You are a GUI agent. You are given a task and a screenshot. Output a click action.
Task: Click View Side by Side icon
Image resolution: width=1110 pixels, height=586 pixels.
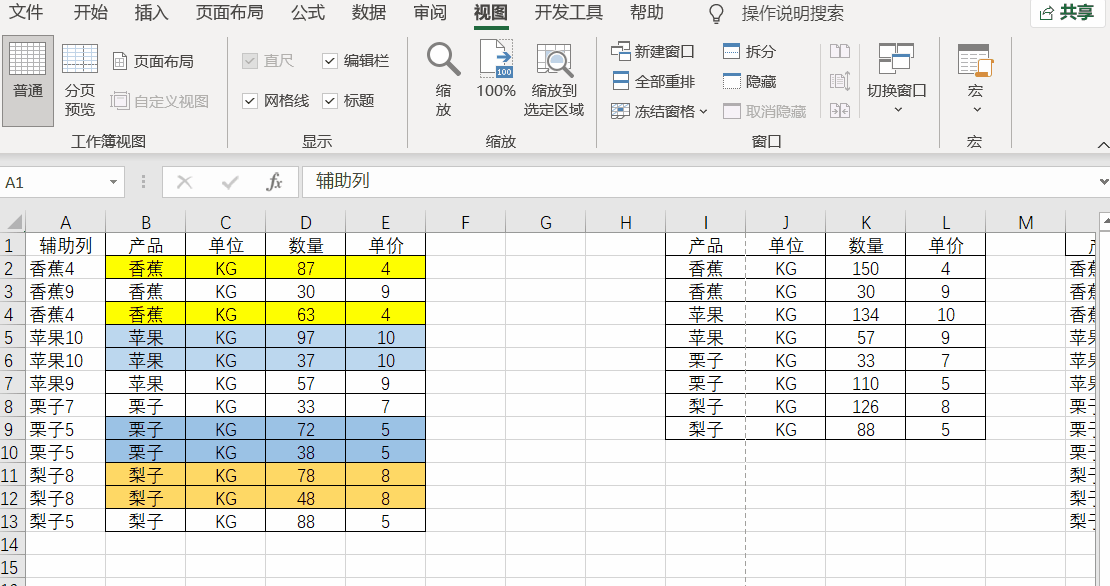[840, 51]
